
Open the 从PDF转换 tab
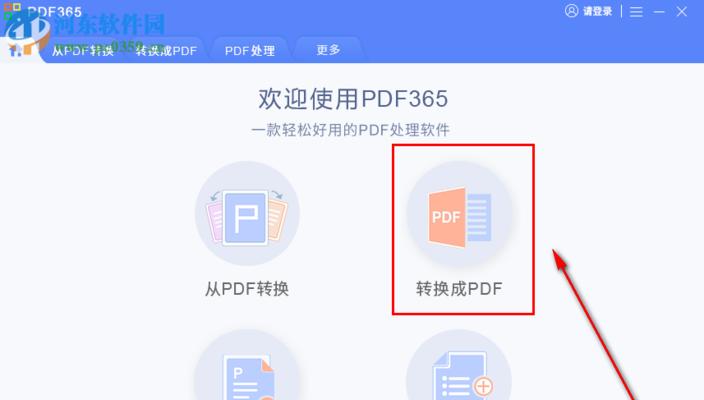(x=83, y=50)
